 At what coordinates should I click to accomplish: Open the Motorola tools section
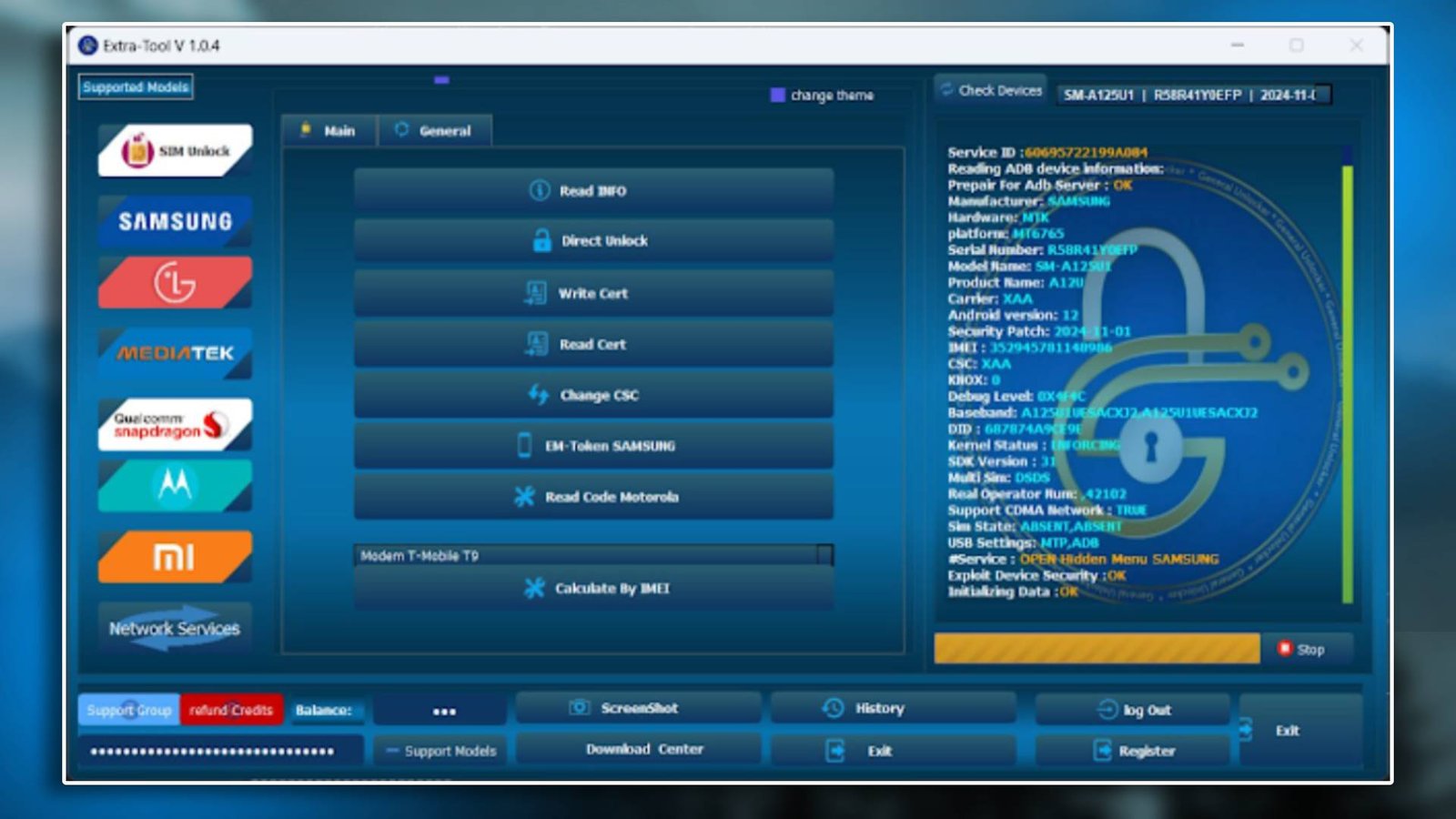pyautogui.click(x=174, y=487)
